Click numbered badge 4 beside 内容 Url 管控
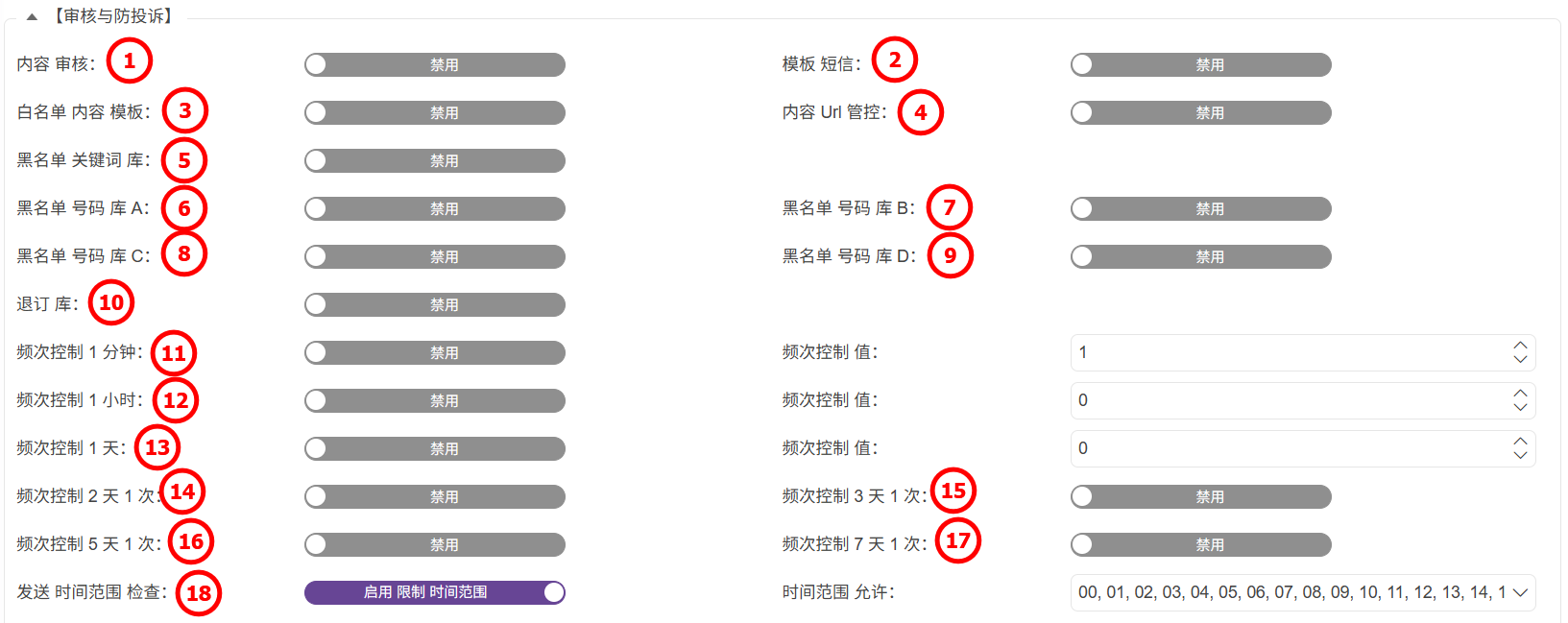Viewport: 1568px width, 623px height. tap(920, 112)
